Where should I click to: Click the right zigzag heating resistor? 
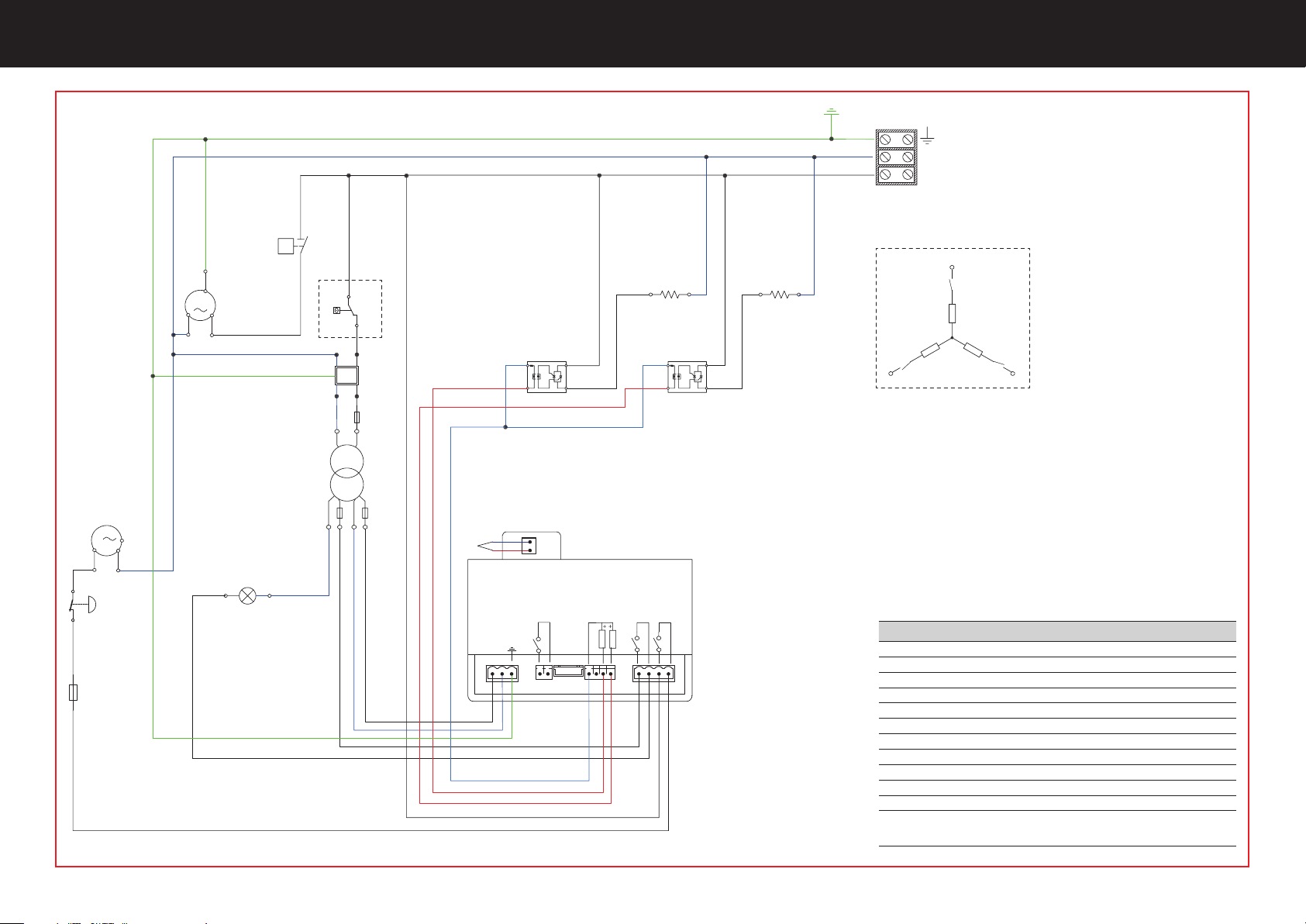tap(780, 295)
